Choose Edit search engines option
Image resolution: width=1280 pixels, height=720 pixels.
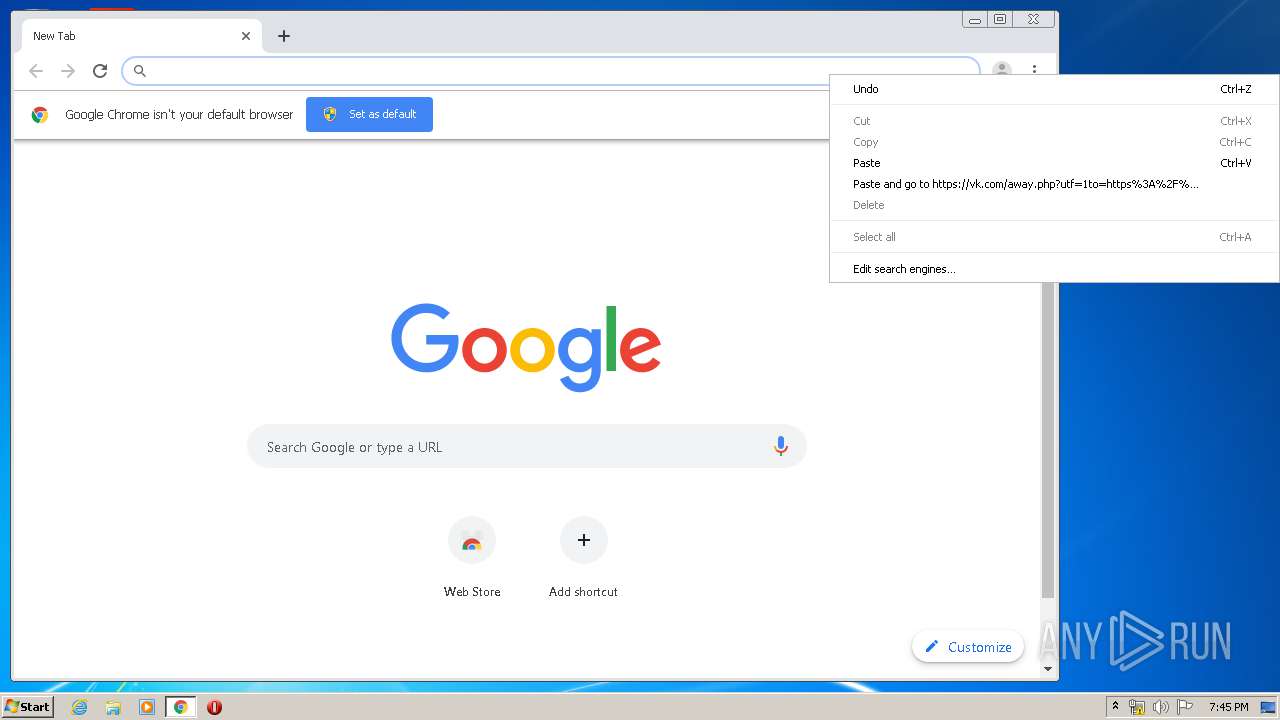click(1054, 269)
